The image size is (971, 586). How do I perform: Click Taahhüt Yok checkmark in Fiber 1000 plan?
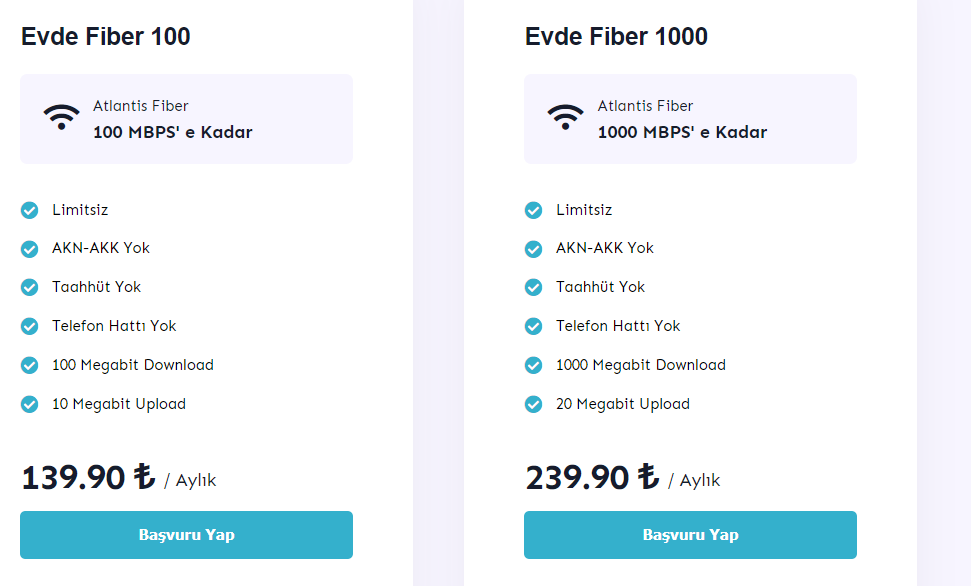coord(534,287)
